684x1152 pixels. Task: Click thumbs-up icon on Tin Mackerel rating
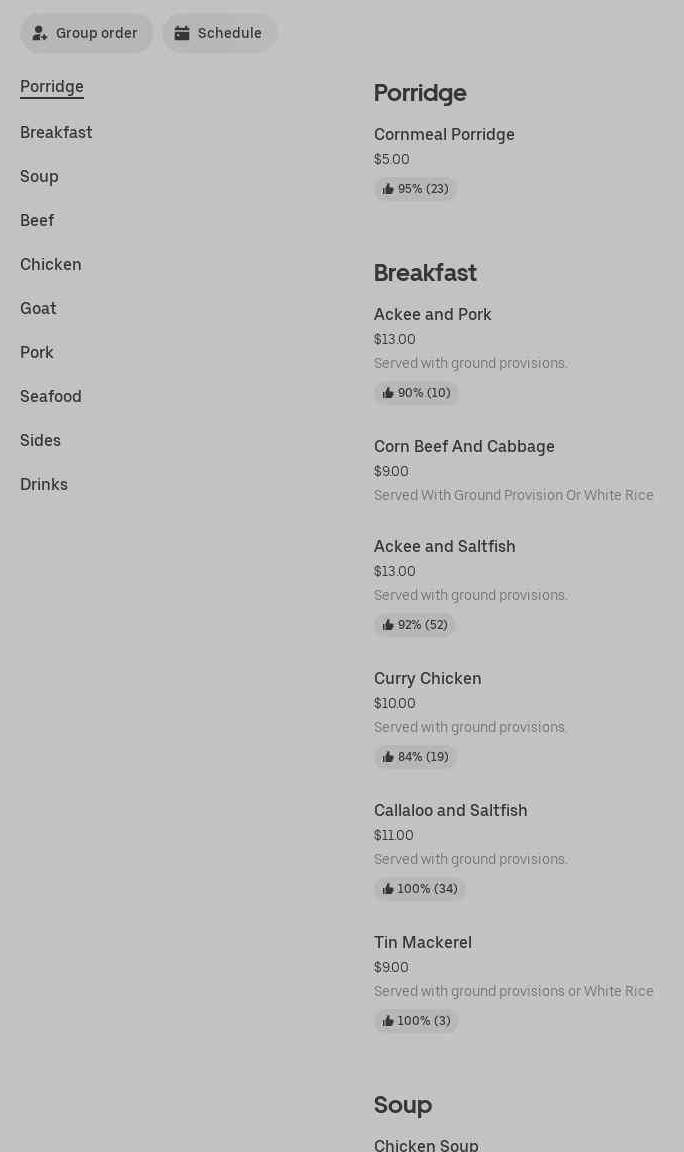tap(388, 1021)
